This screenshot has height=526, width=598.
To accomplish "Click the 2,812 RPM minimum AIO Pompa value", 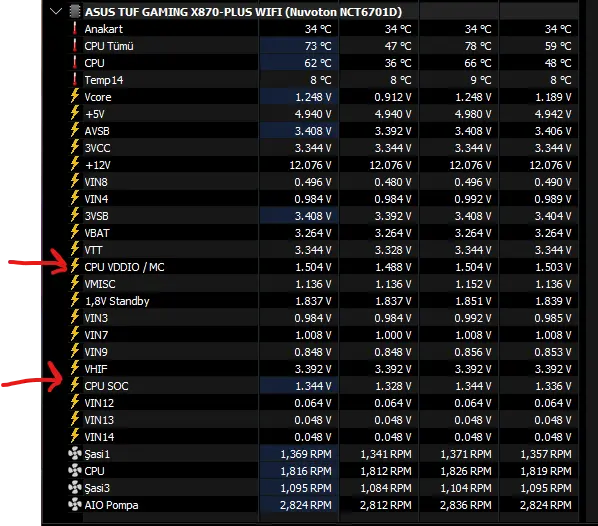I will coord(386,505).
